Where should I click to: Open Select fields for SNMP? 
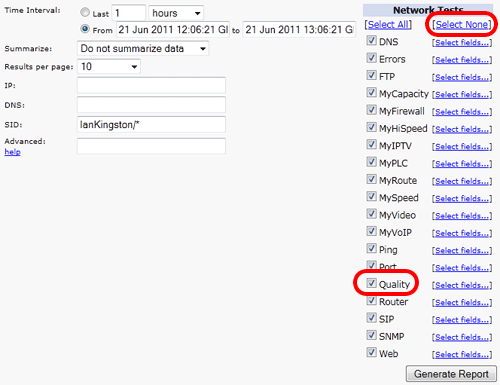tap(462, 337)
